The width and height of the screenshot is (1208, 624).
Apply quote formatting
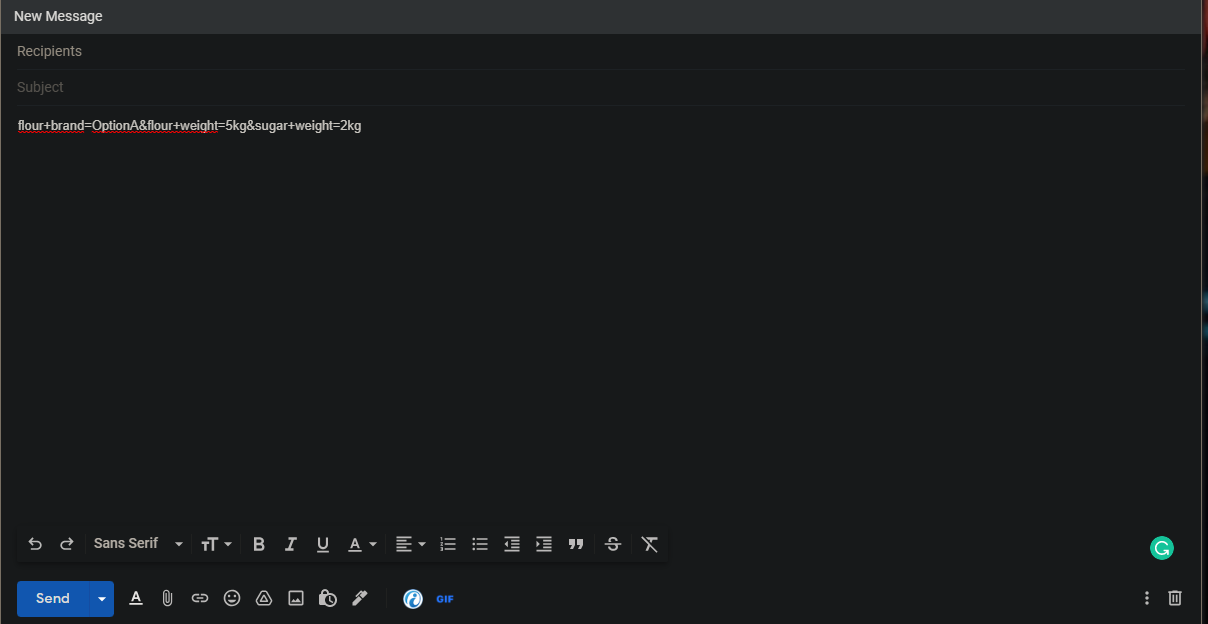click(576, 544)
